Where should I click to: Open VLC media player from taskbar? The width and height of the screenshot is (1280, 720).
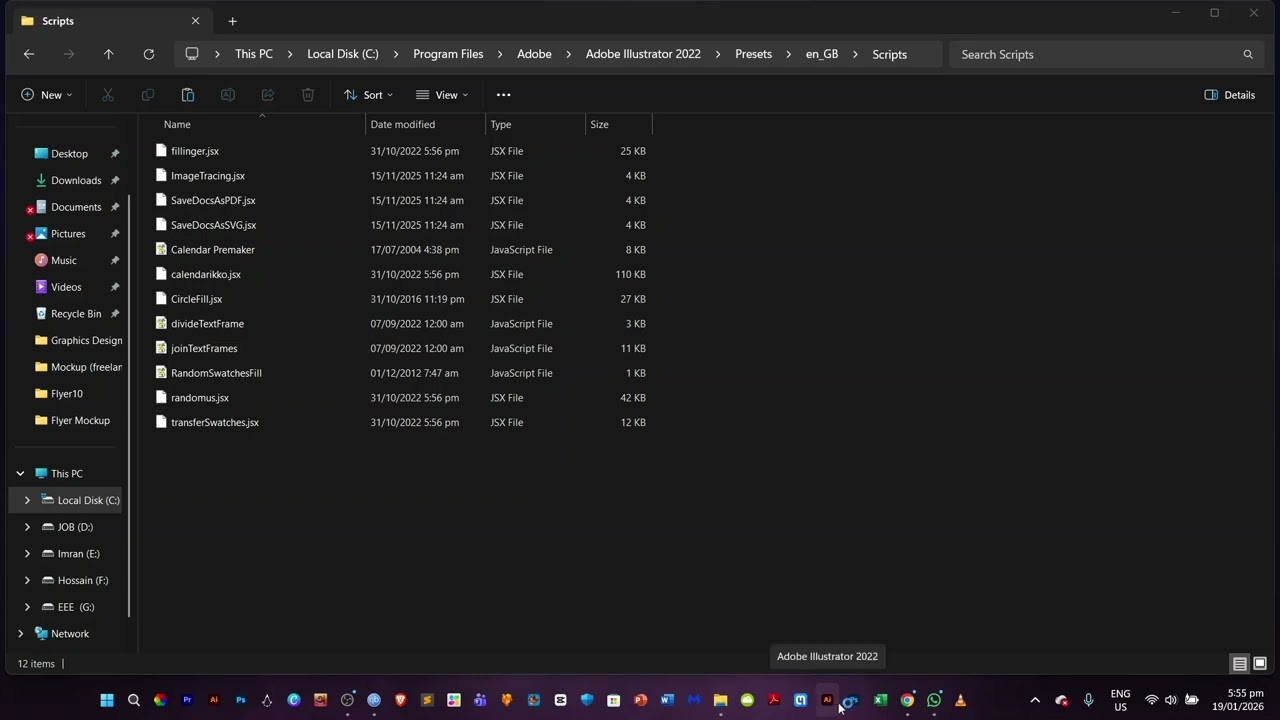coord(960,700)
